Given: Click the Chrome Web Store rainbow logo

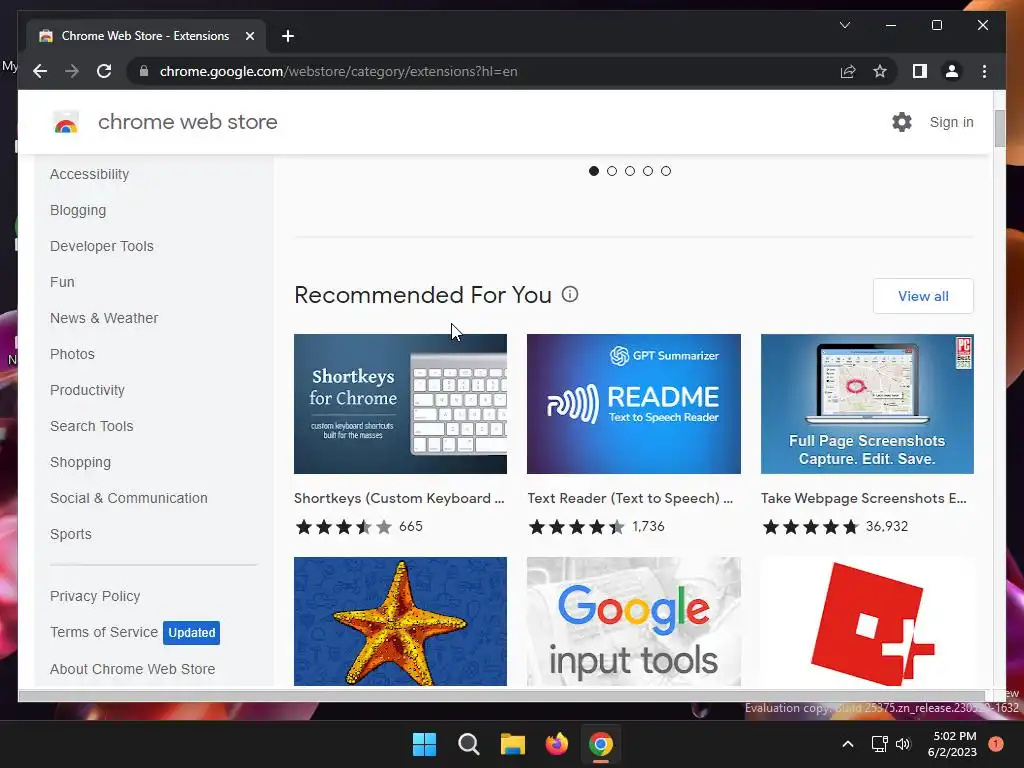Looking at the screenshot, I should (x=66, y=122).
